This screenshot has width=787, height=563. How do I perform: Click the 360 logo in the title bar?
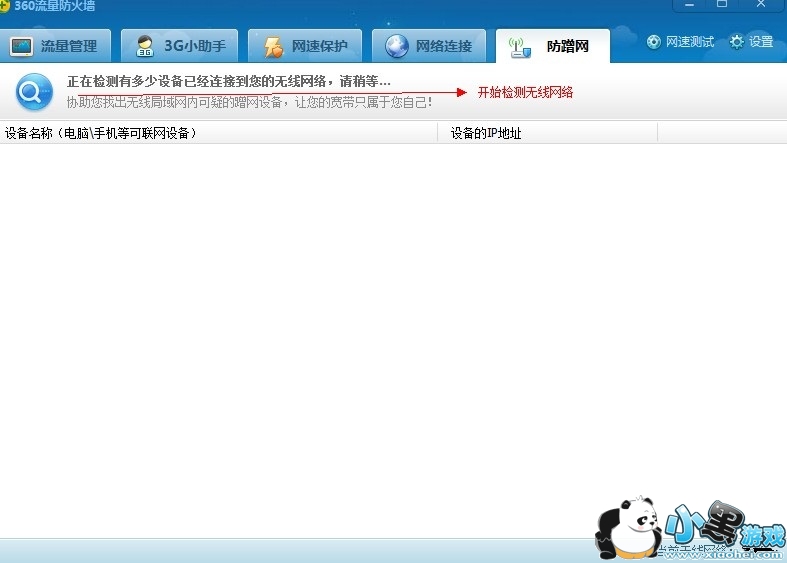coord(4,6)
